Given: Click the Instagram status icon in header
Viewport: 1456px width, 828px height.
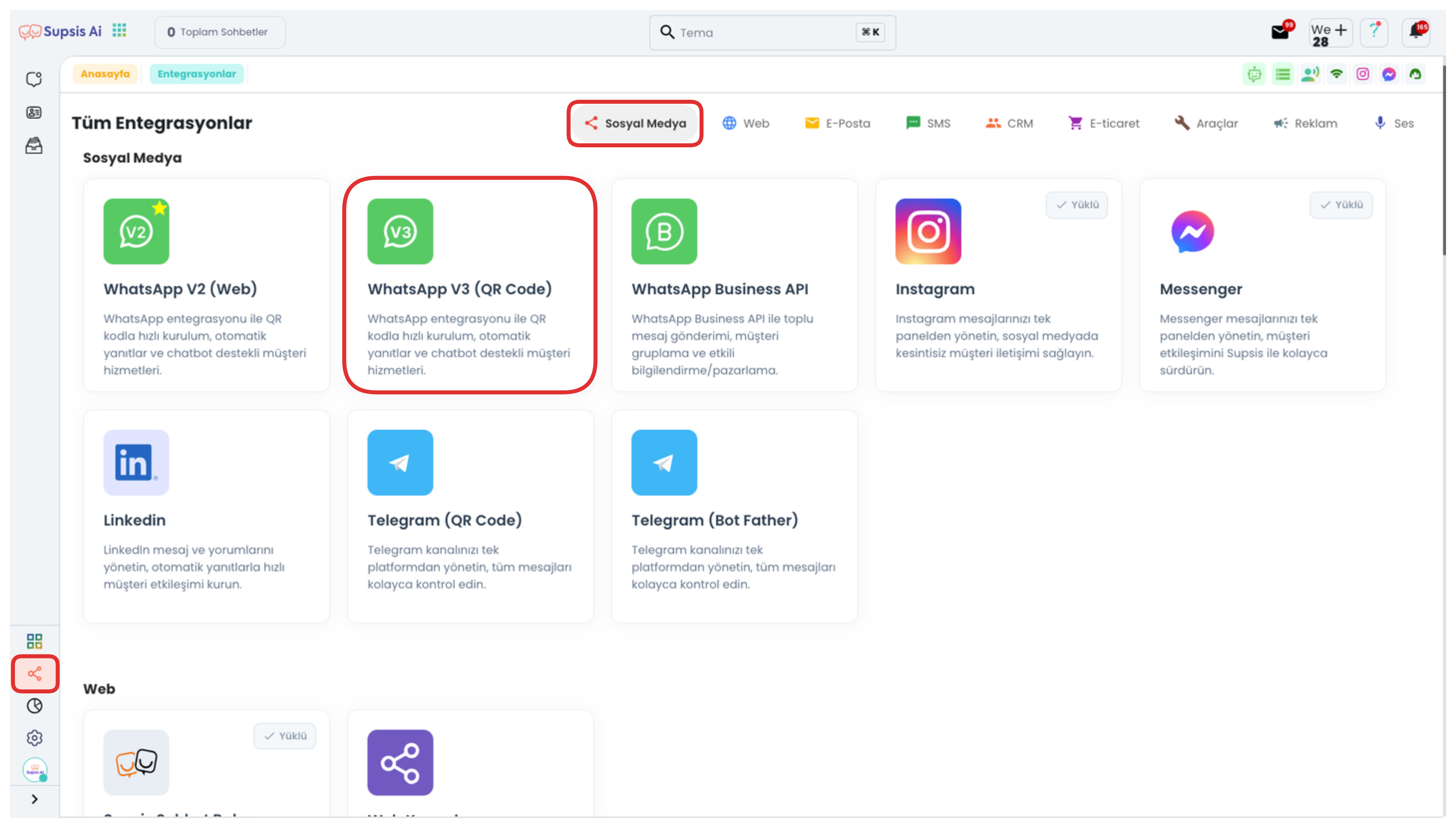Looking at the screenshot, I should (x=1363, y=74).
